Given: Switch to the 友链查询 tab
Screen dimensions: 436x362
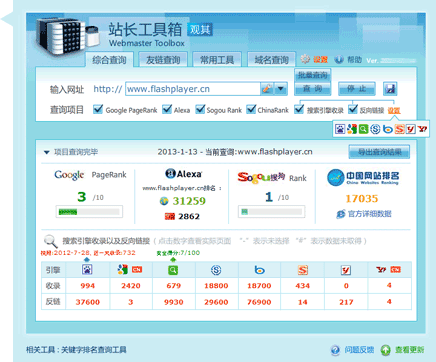Looking at the screenshot, I should click(x=163, y=60).
